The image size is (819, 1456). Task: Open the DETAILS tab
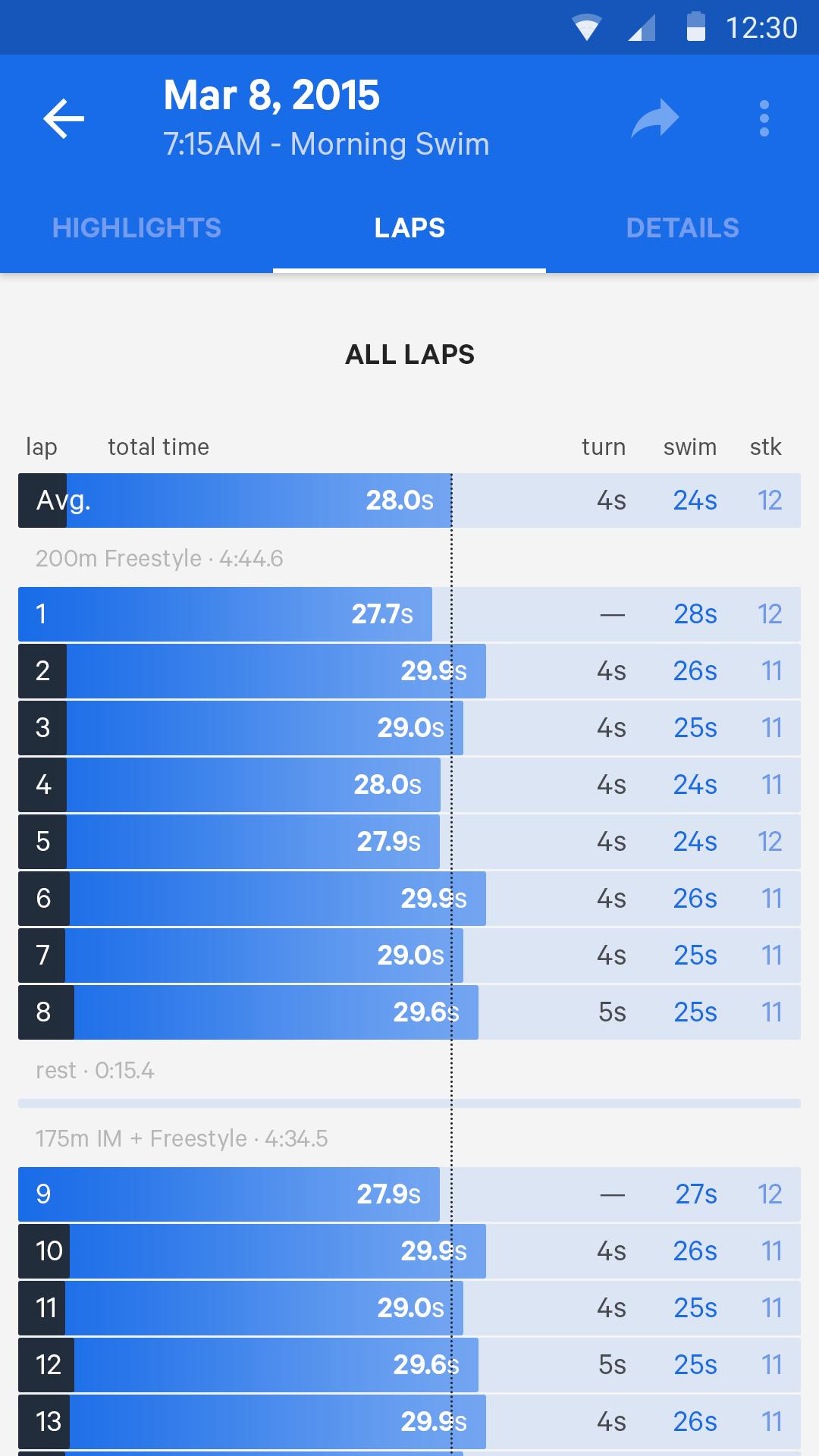pyautogui.click(x=682, y=227)
